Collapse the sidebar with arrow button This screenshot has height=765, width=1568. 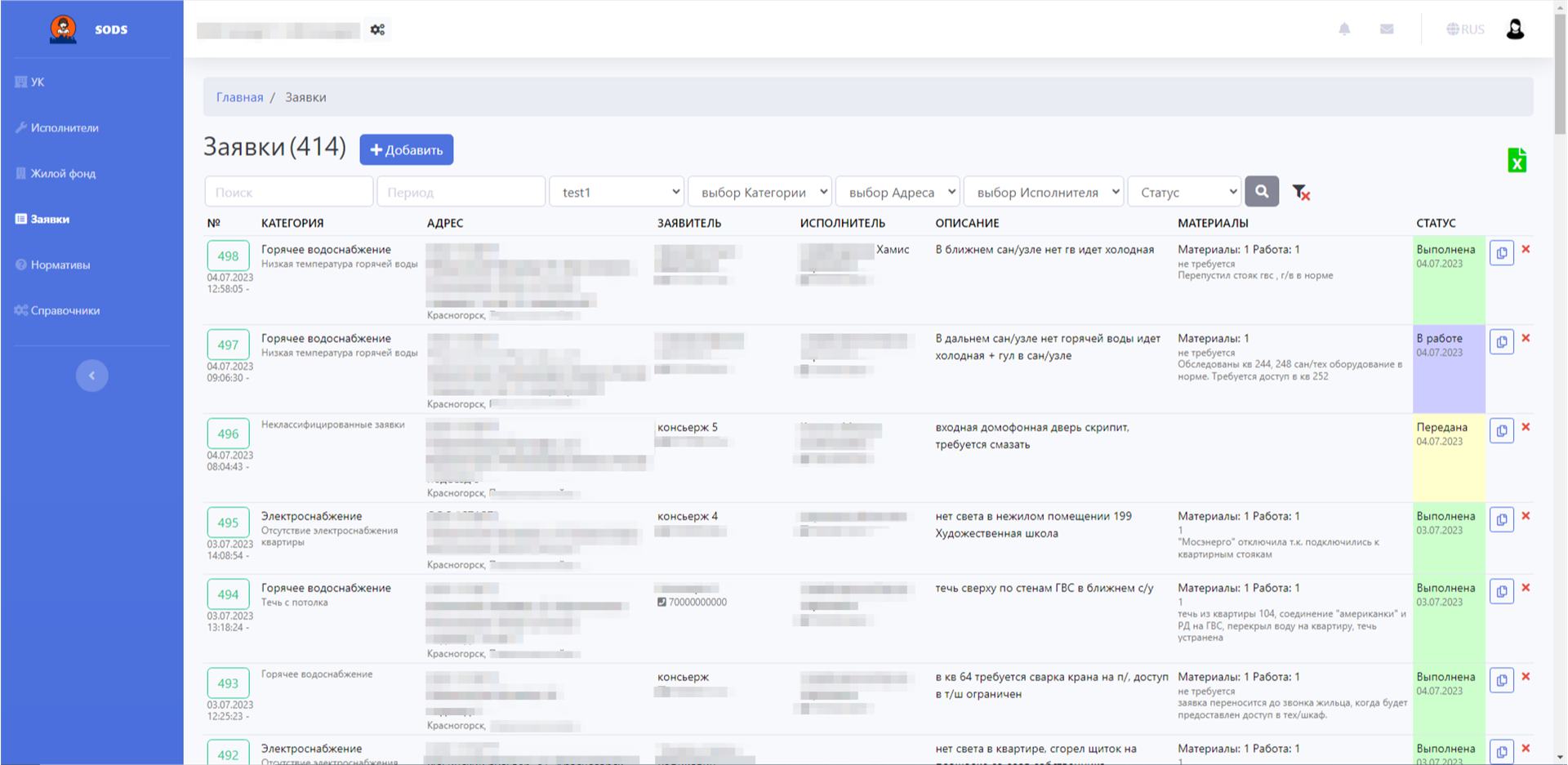[x=91, y=376]
